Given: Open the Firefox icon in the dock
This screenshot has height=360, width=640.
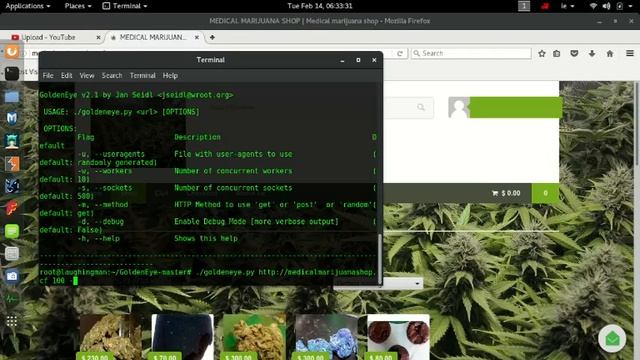Looking at the screenshot, I should (12, 52).
